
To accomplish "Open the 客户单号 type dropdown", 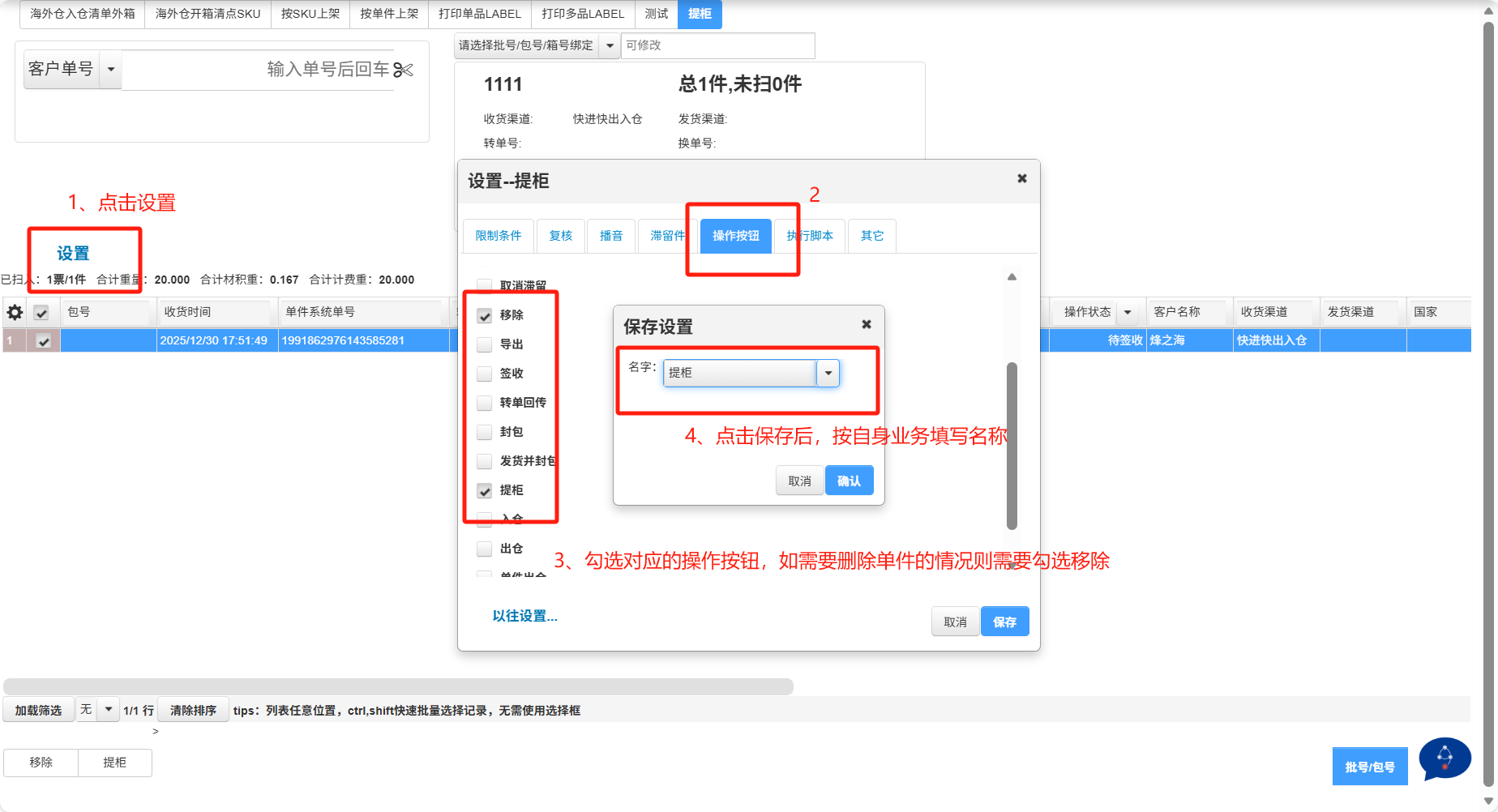I will (x=111, y=70).
